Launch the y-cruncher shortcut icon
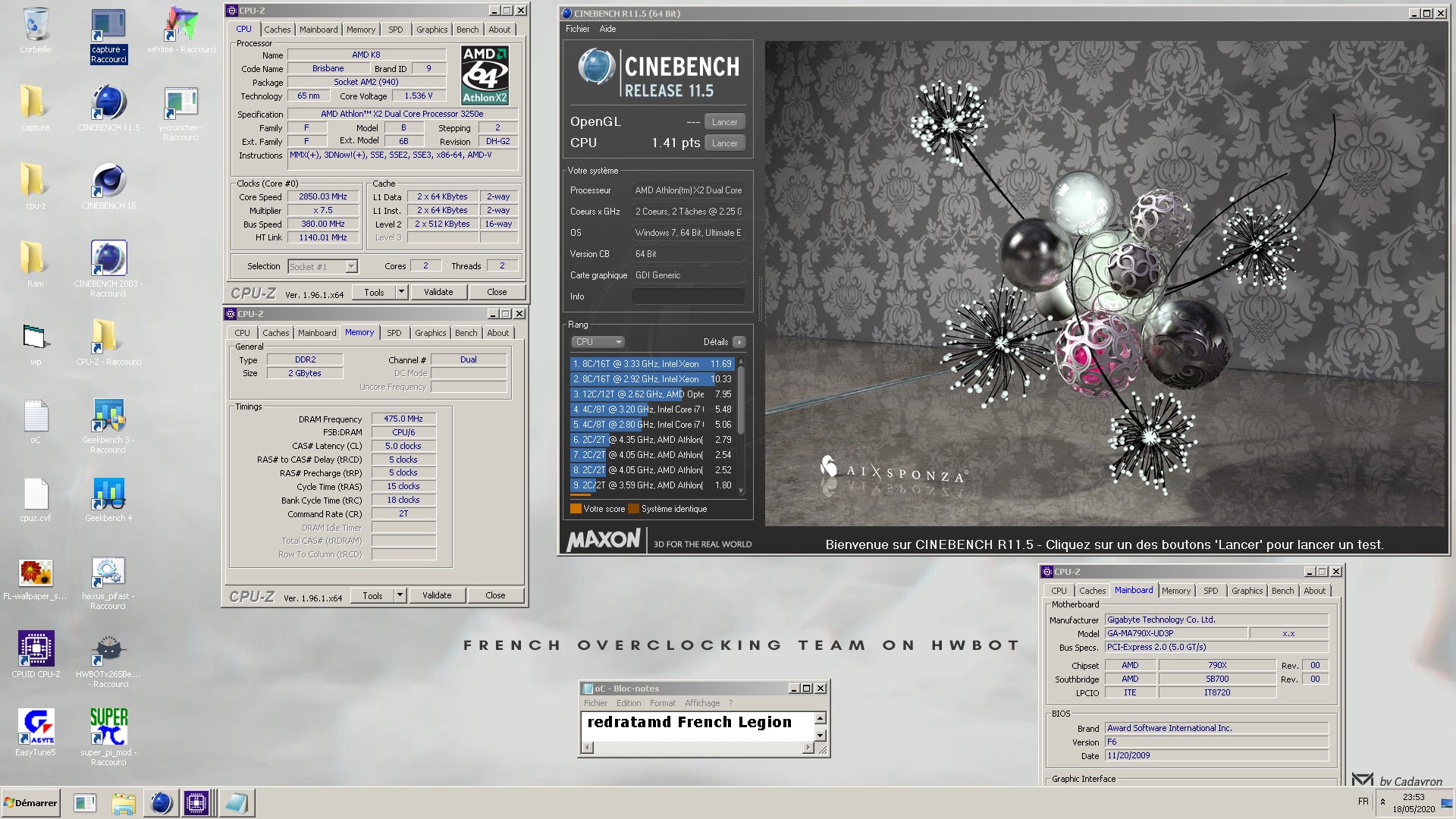Screen dimensions: 1456x819 pyautogui.click(x=181, y=114)
